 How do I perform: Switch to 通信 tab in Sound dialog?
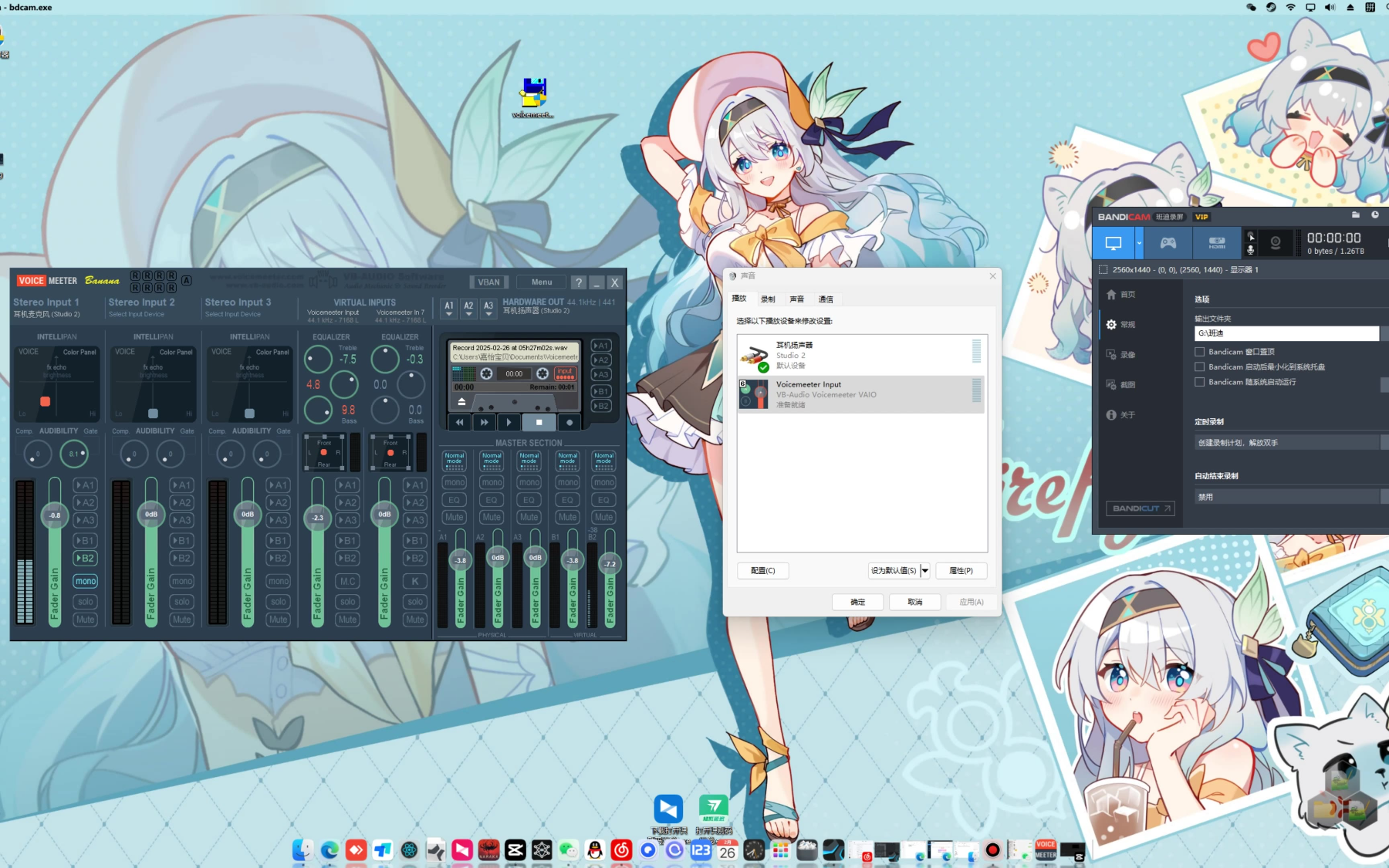[x=826, y=299]
